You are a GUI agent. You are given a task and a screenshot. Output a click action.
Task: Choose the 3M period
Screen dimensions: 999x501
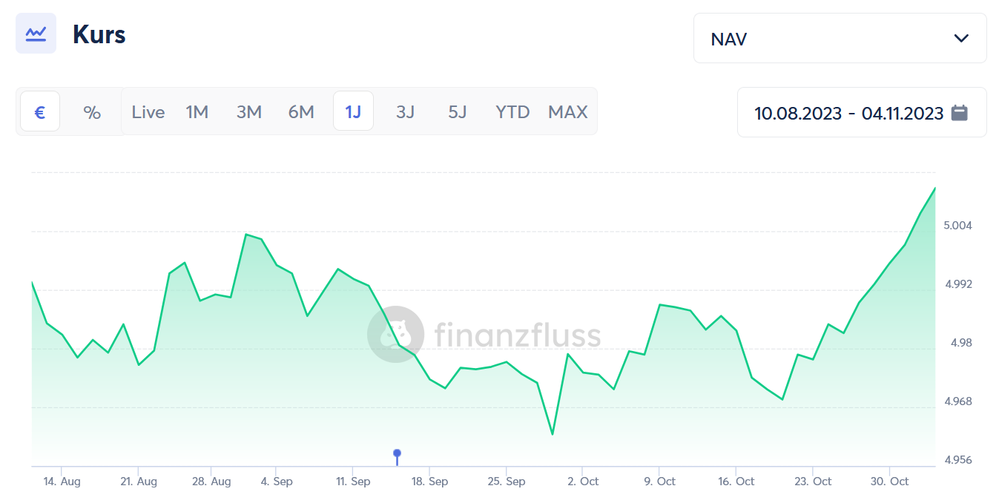[x=249, y=112]
